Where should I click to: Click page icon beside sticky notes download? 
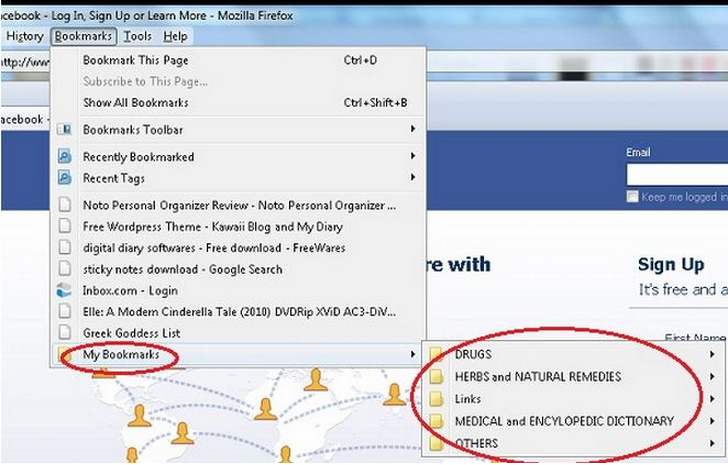click(65, 269)
